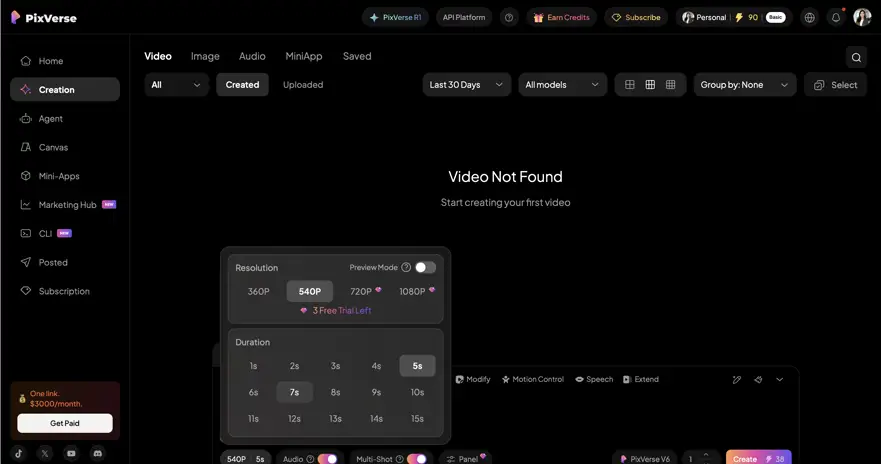Open X social link
The image size is (881, 464).
45,453
